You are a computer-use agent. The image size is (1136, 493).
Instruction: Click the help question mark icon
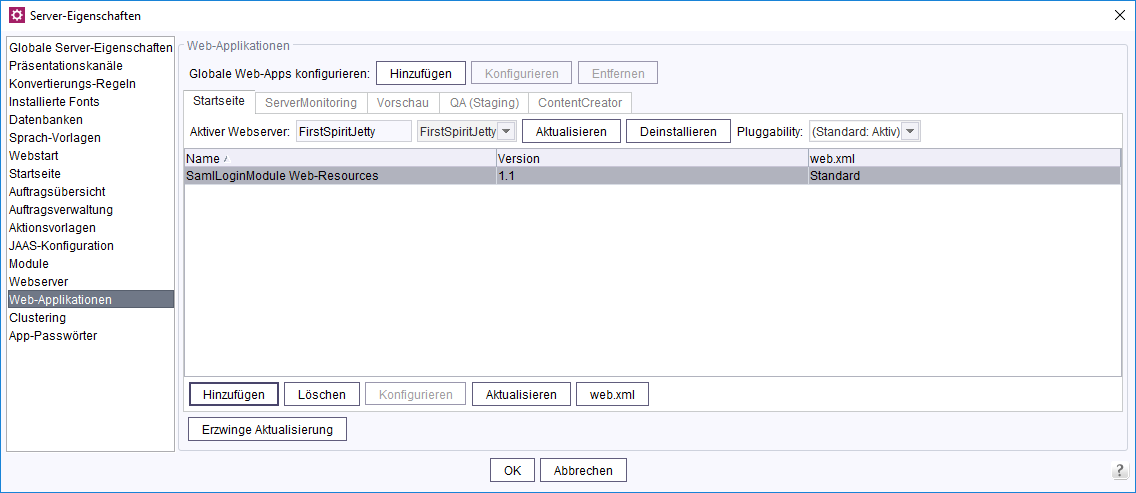[1119, 471]
